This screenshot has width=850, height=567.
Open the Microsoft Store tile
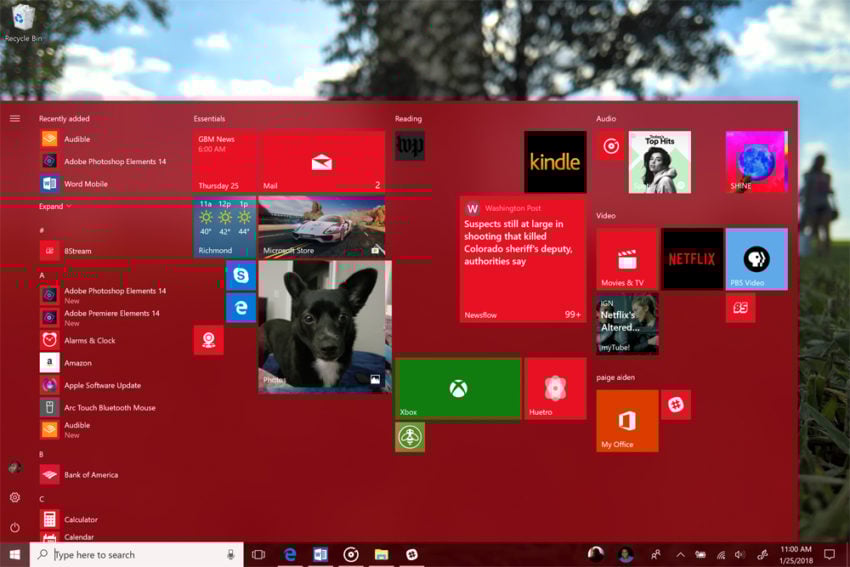[322, 227]
